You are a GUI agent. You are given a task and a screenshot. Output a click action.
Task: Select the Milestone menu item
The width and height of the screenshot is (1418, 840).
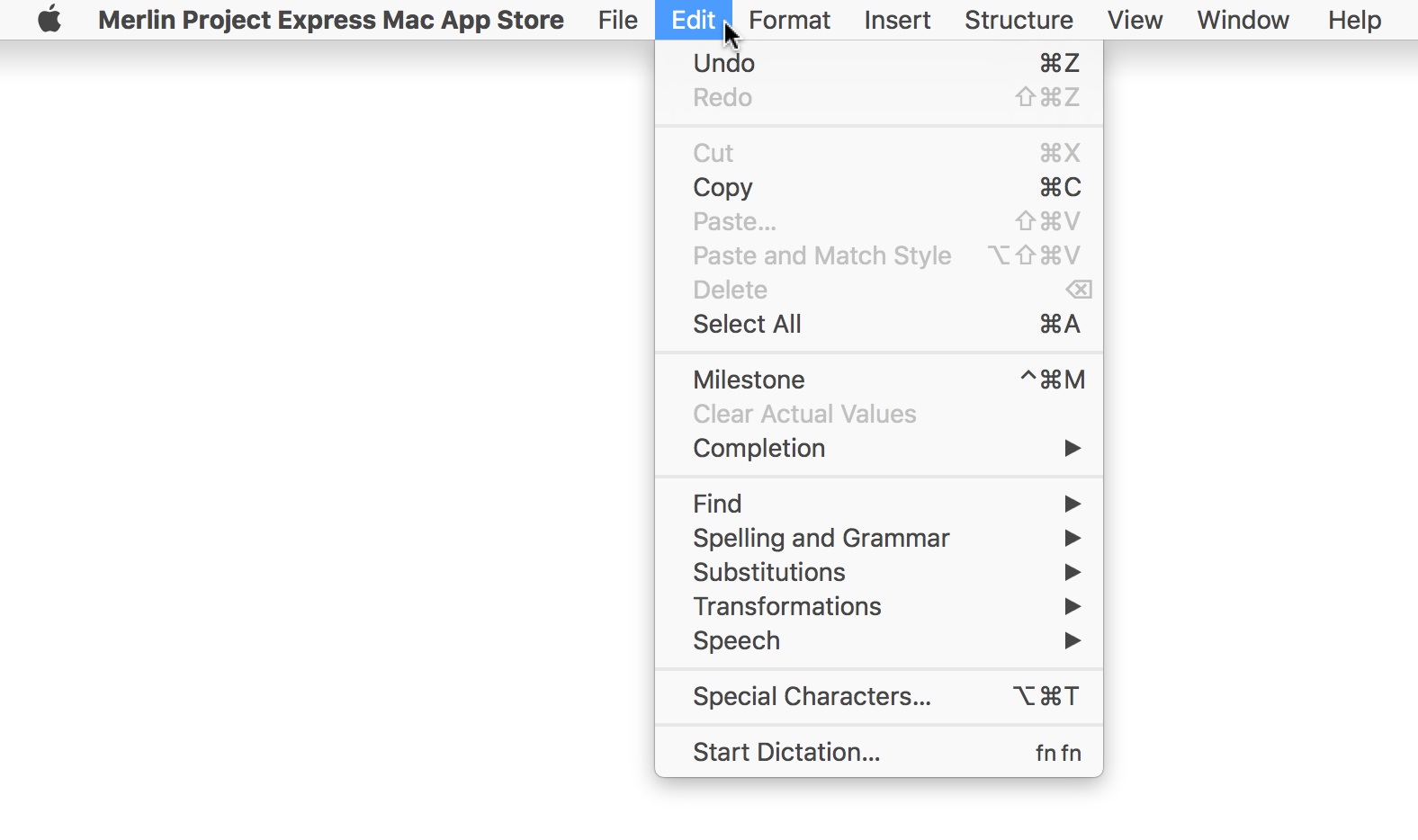879,380
